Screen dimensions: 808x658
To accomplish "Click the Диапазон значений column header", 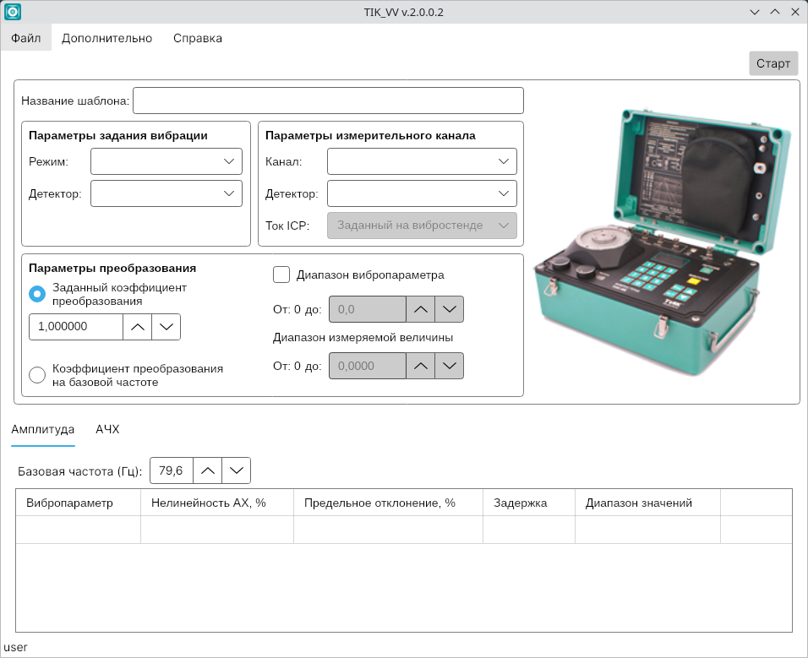I will pyautogui.click(x=648, y=503).
